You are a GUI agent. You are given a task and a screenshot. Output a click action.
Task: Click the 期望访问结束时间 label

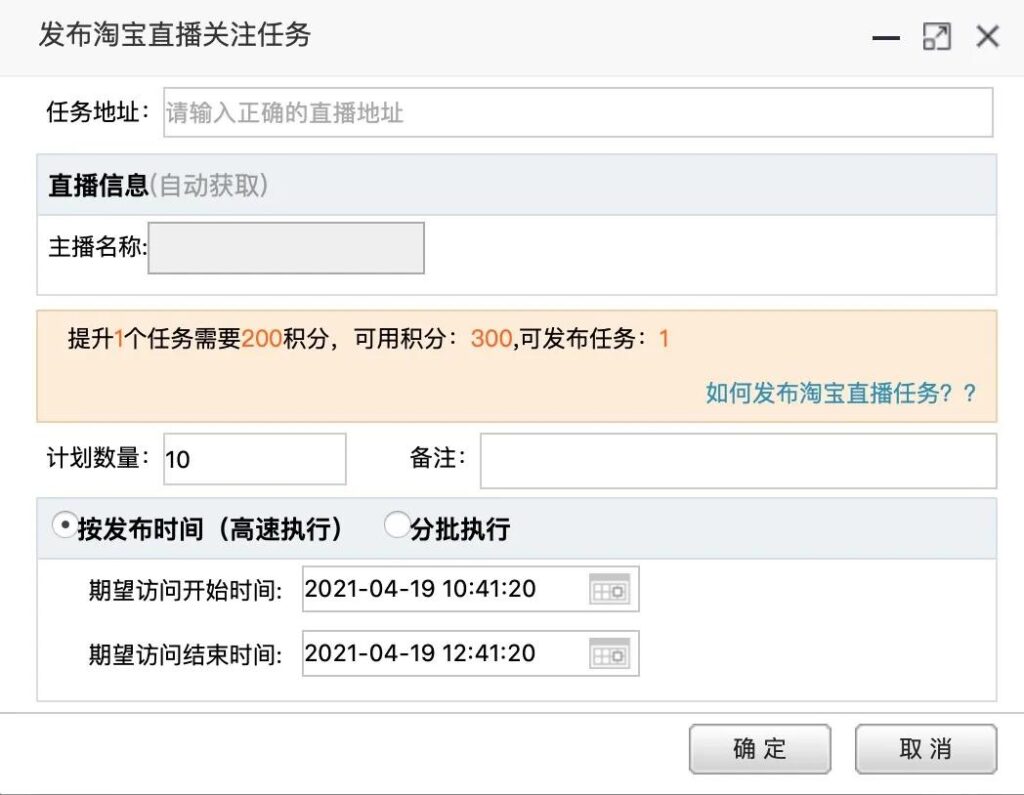tap(185, 655)
